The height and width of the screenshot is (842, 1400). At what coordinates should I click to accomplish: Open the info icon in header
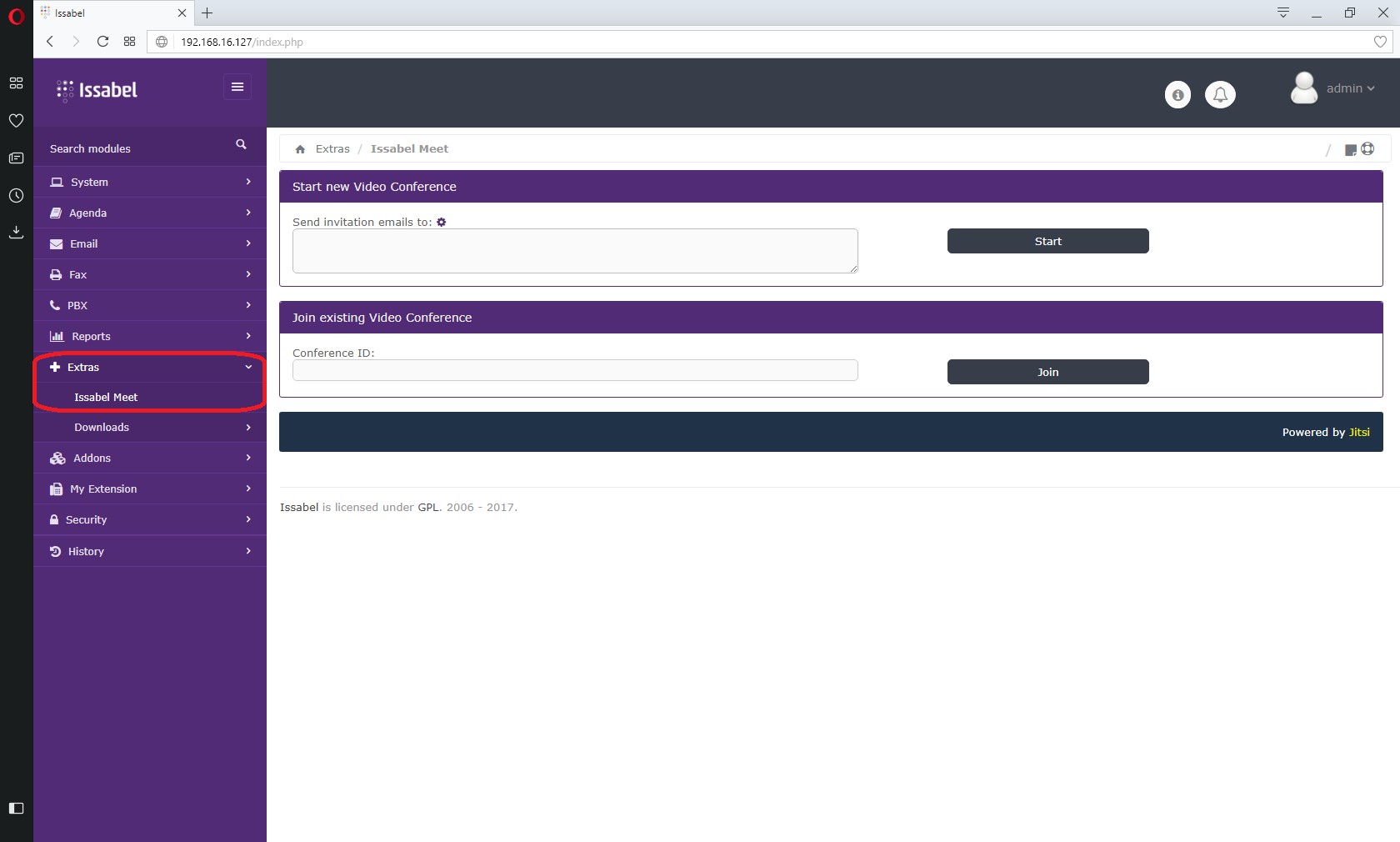point(1177,95)
